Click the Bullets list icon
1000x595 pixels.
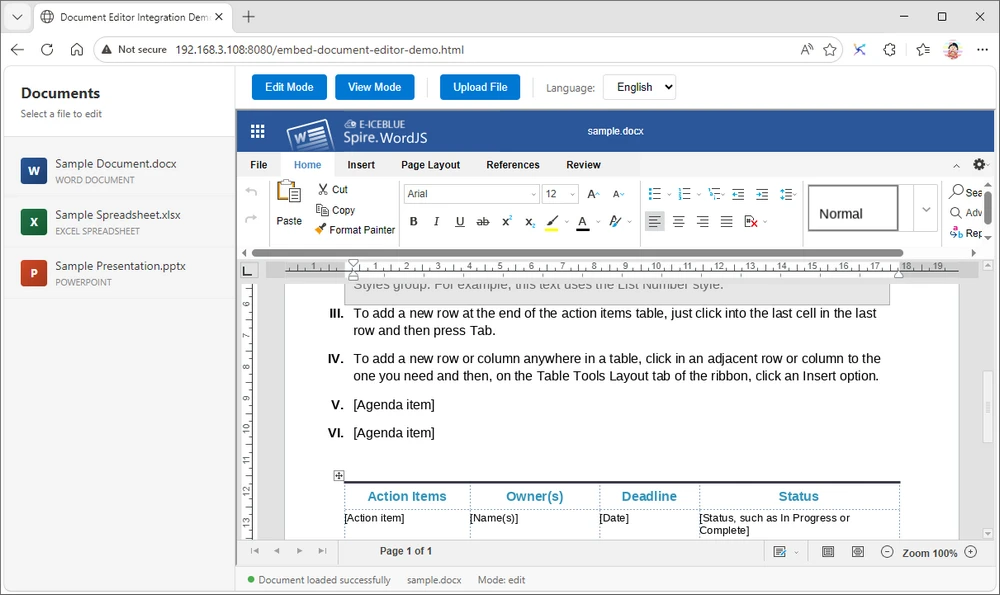(x=654, y=194)
